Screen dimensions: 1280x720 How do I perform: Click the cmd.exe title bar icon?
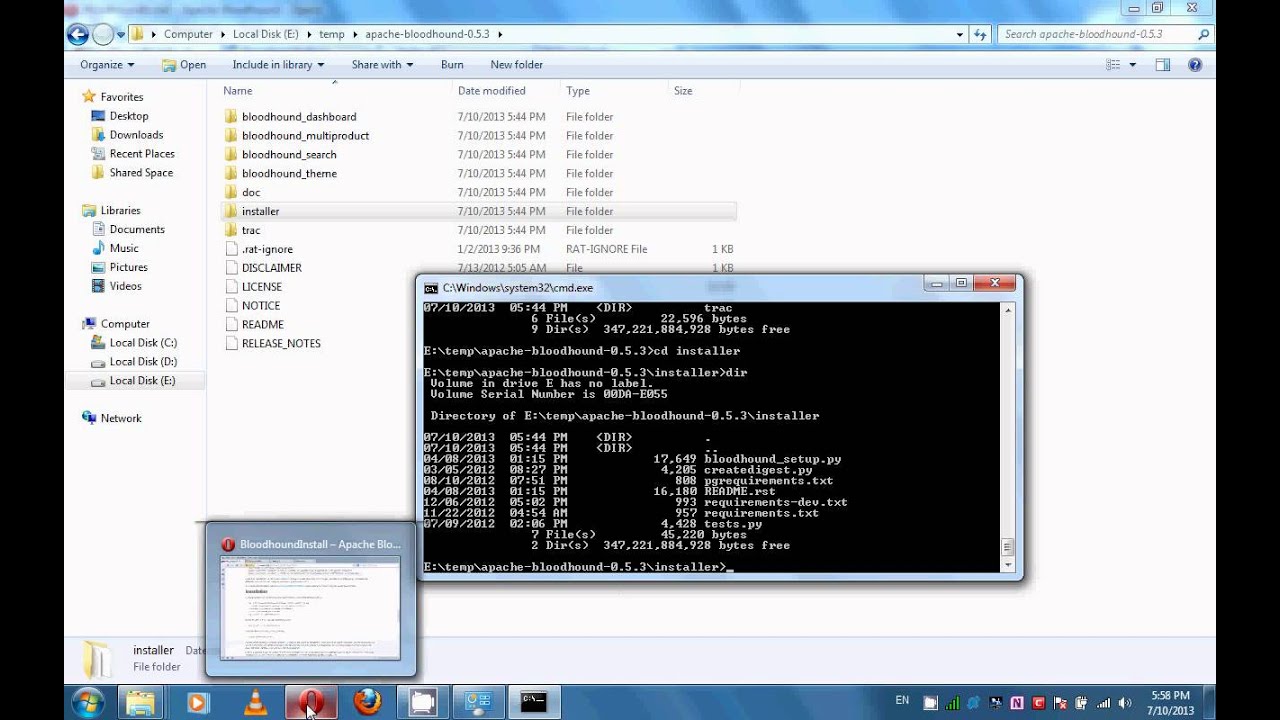[x=431, y=288]
